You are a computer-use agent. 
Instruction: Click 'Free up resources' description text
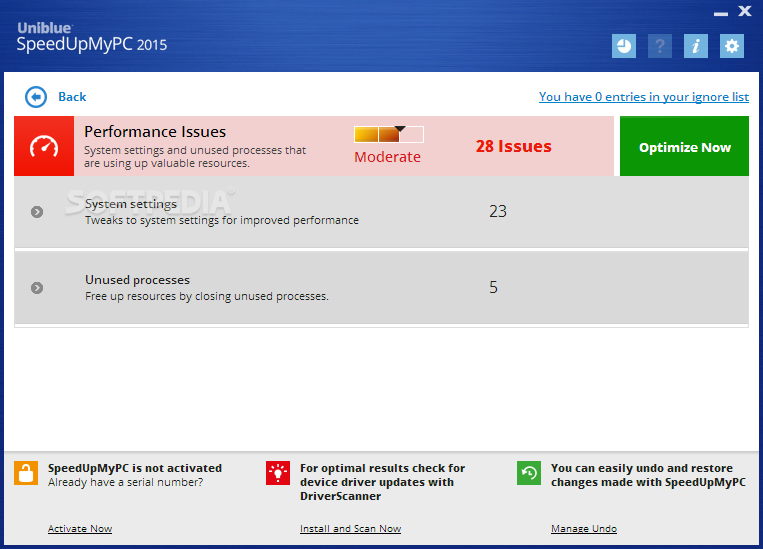[207, 296]
